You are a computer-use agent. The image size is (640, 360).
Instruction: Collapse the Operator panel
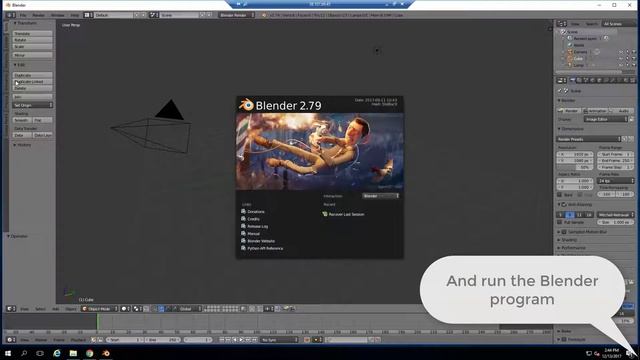coord(17,236)
